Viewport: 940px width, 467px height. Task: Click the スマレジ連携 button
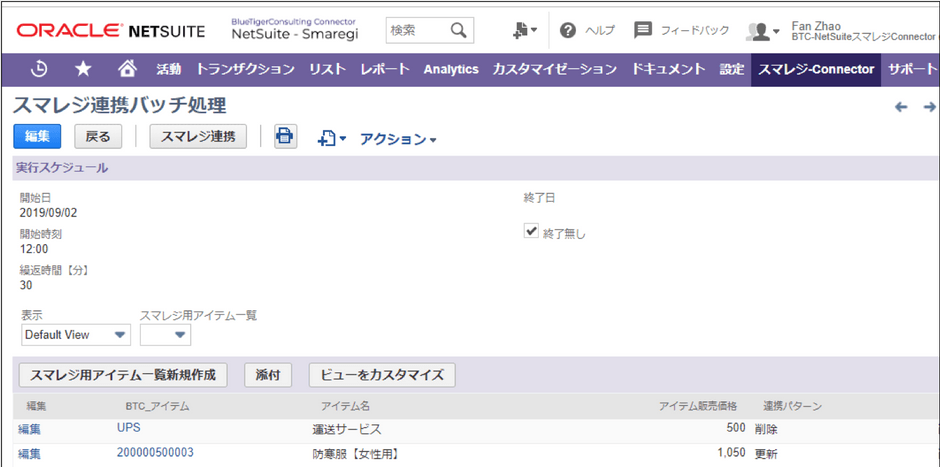click(198, 137)
